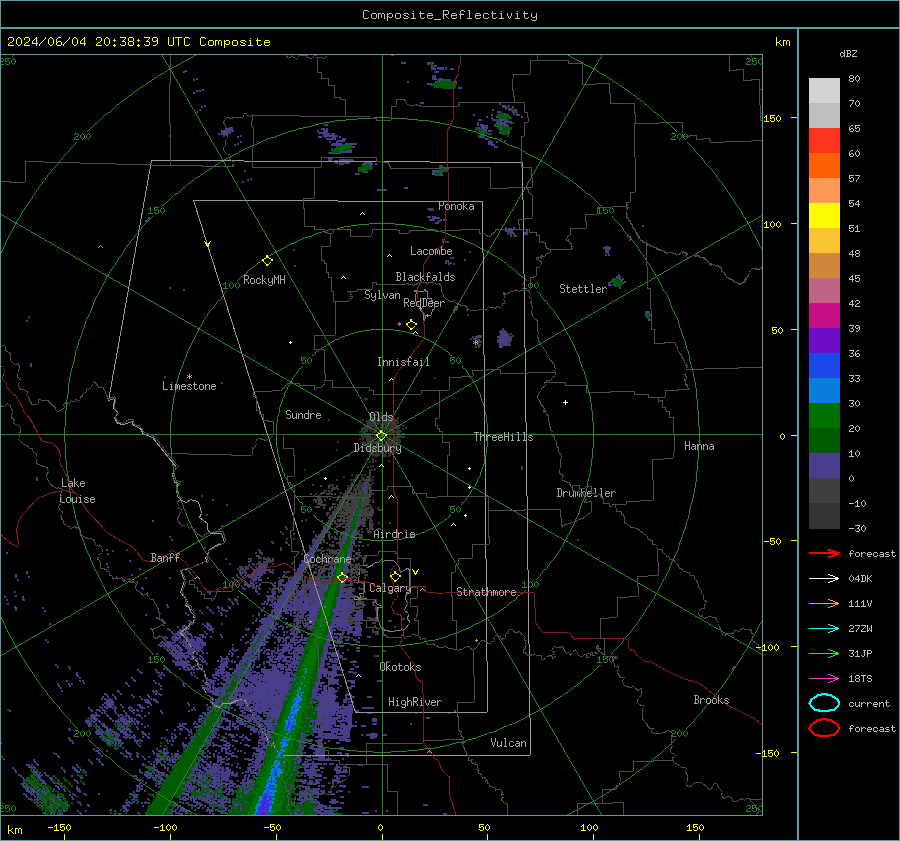900x841 pixels.
Task: Click the Airdrie label
Action: (x=394, y=534)
